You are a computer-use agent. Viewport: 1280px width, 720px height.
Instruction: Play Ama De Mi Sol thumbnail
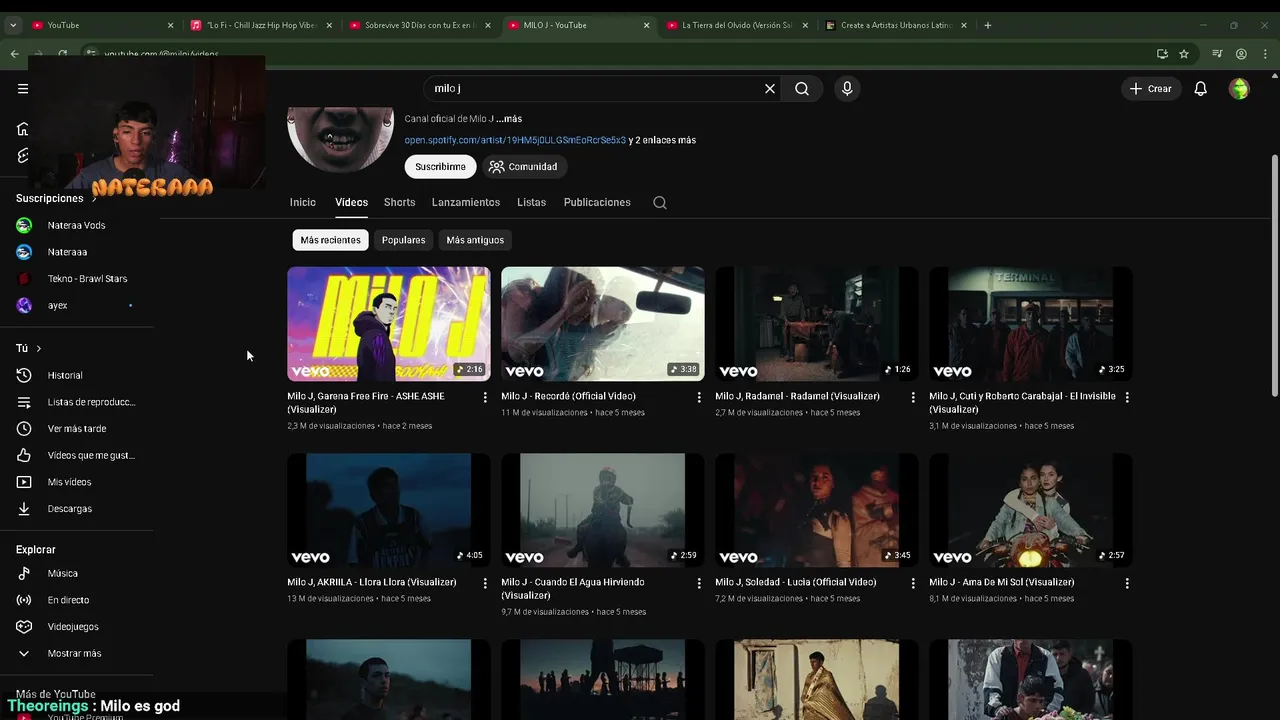[x=1031, y=510]
